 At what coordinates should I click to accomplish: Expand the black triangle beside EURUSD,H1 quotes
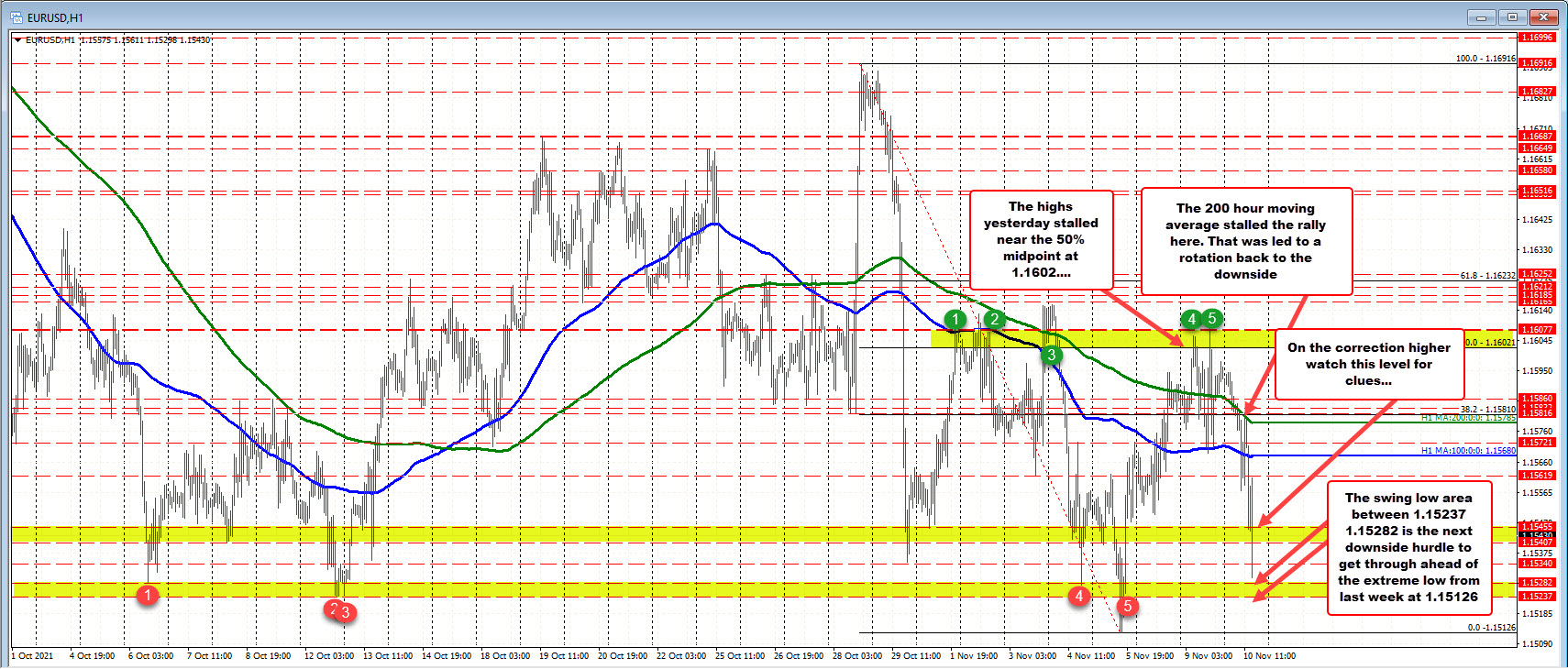pyautogui.click(x=18, y=40)
